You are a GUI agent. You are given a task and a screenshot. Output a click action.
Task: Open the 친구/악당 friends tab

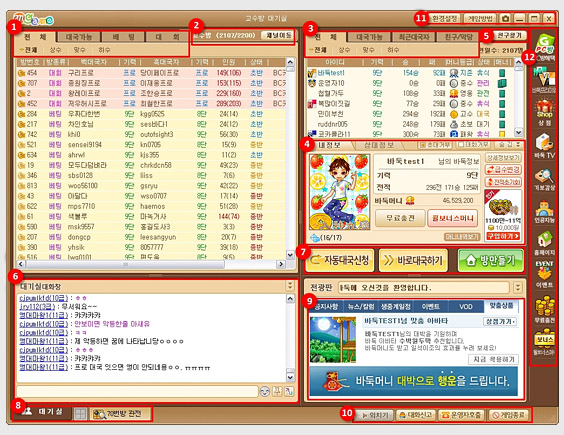click(458, 37)
